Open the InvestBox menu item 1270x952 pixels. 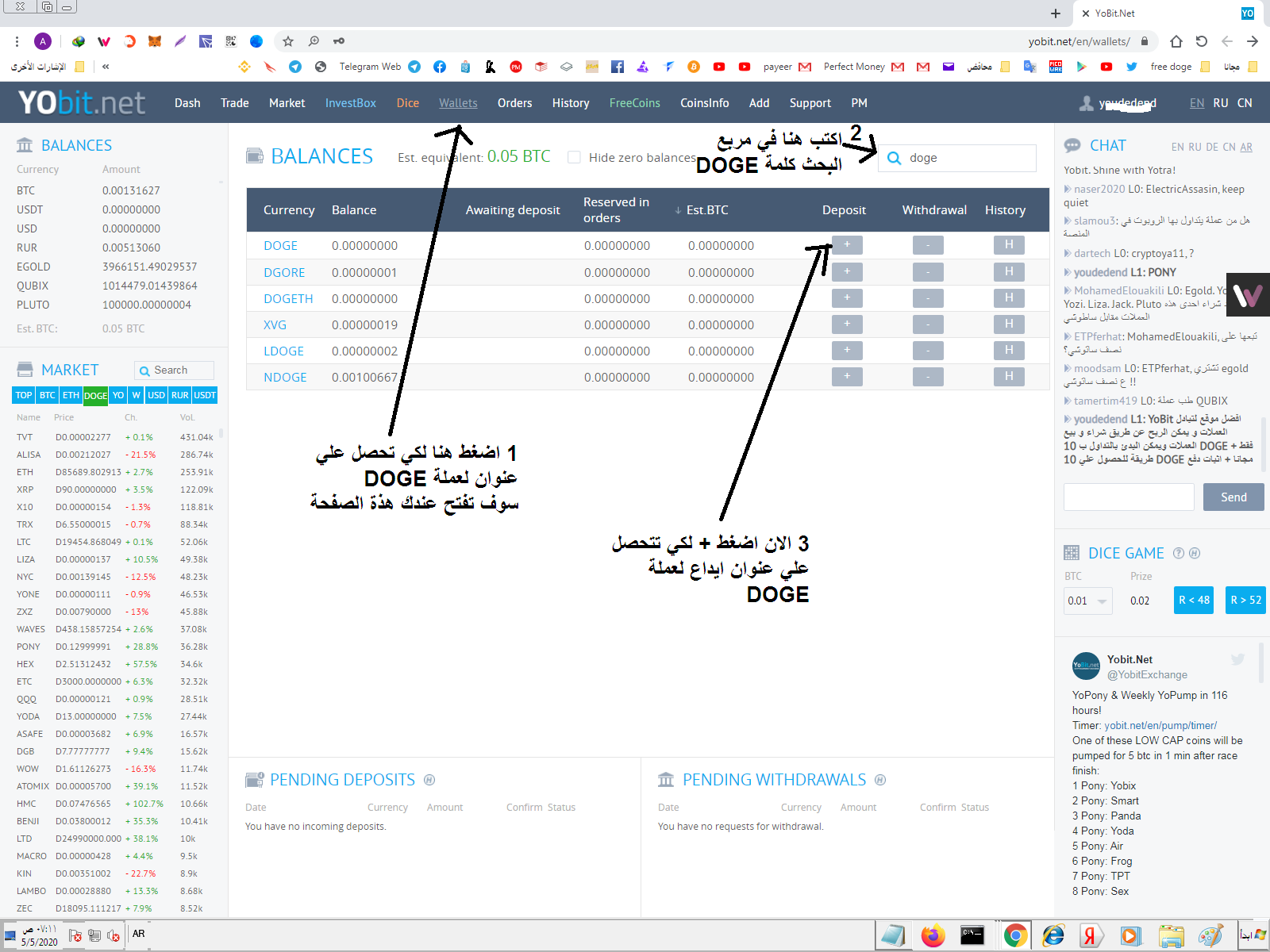coord(351,103)
